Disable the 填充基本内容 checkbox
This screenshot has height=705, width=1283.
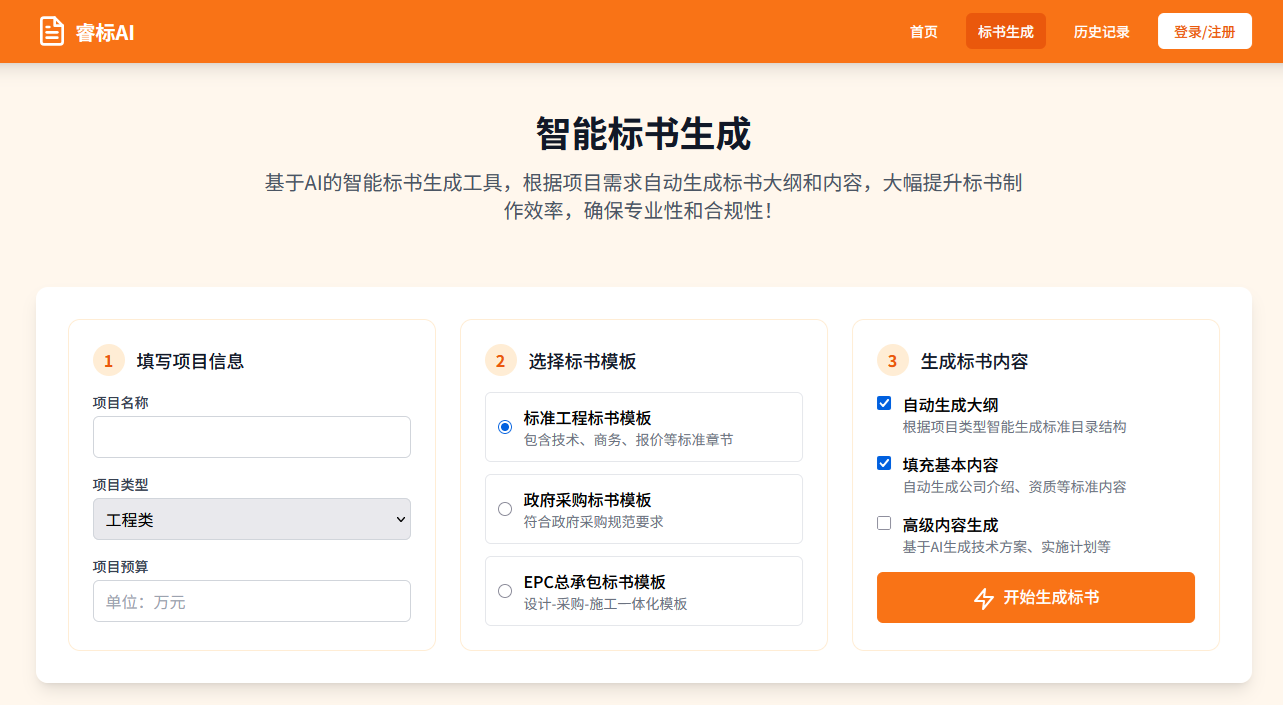coord(884,463)
